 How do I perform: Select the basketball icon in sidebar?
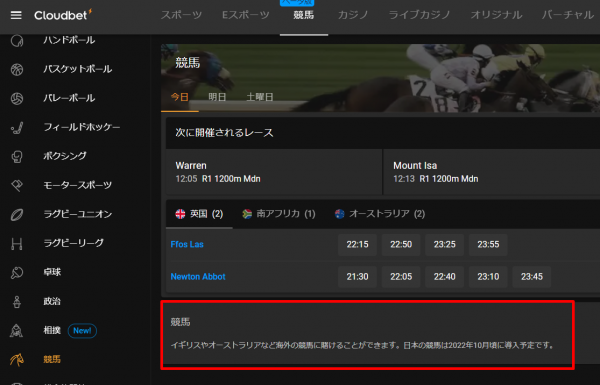[x=17, y=69]
